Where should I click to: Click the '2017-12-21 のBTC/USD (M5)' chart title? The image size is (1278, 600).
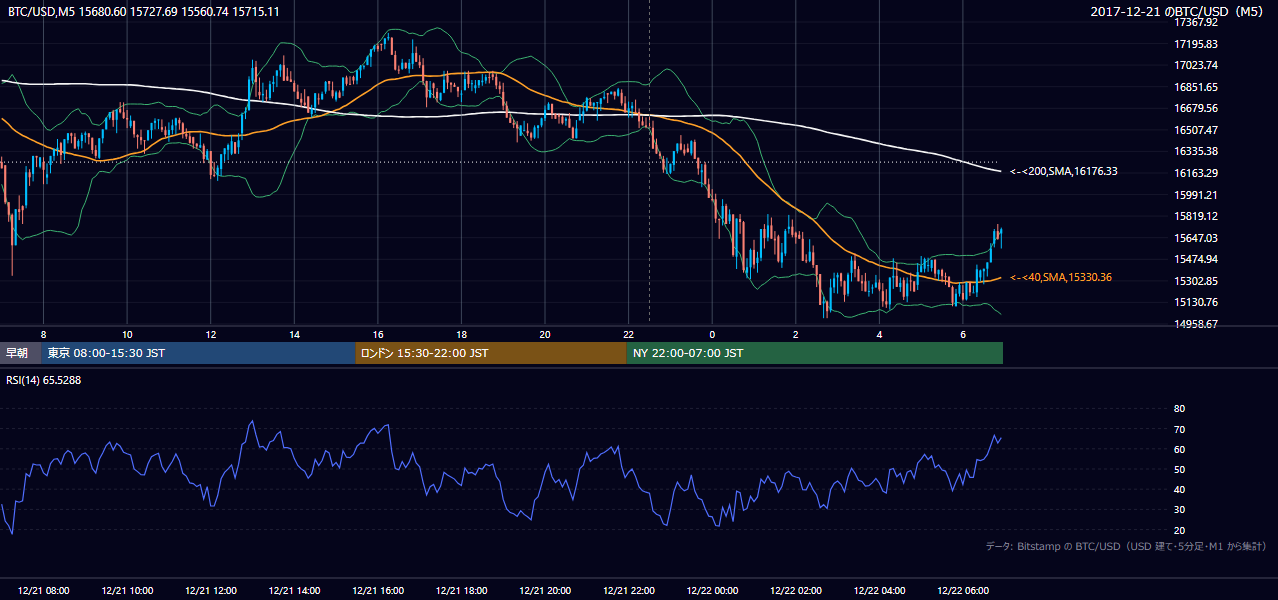(1179, 11)
